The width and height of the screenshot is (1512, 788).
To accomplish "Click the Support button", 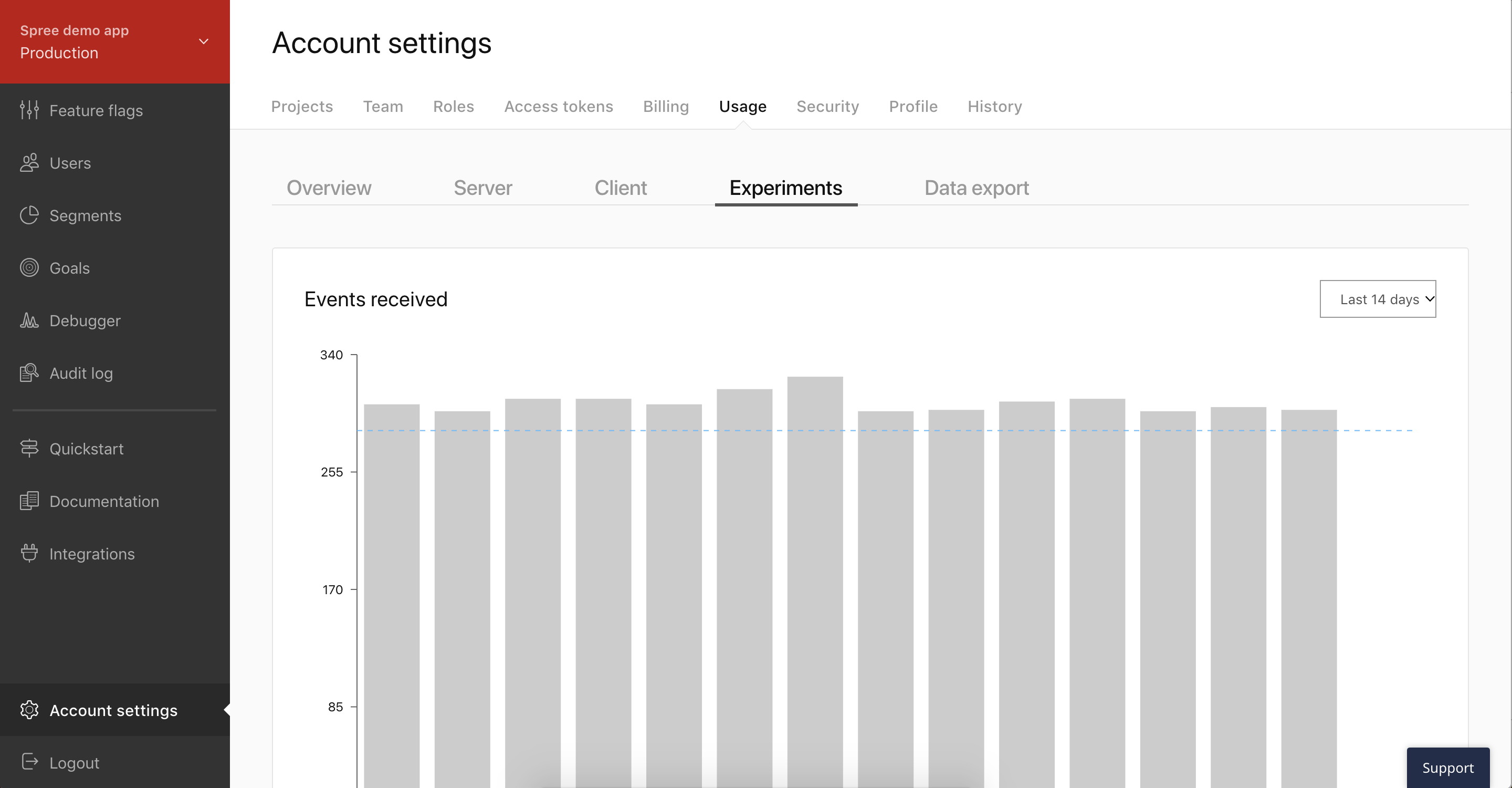I will pos(1447,768).
